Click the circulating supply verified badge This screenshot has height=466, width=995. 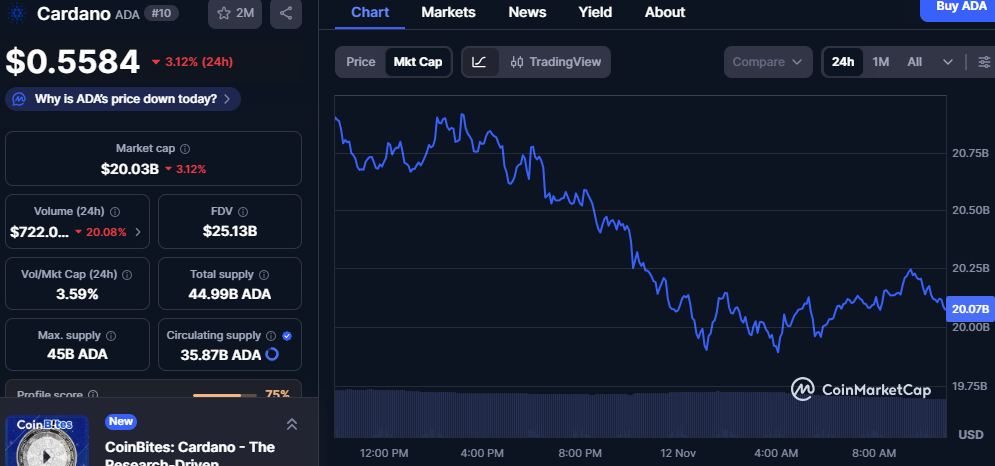287,336
